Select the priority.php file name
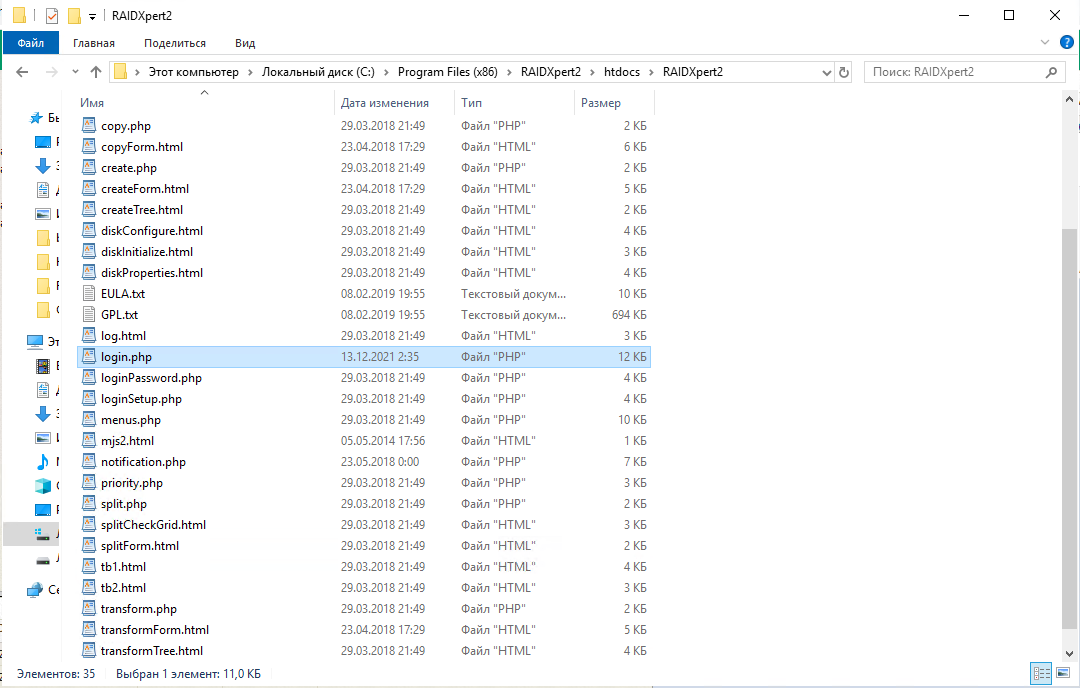The image size is (1080, 688). click(x=132, y=483)
